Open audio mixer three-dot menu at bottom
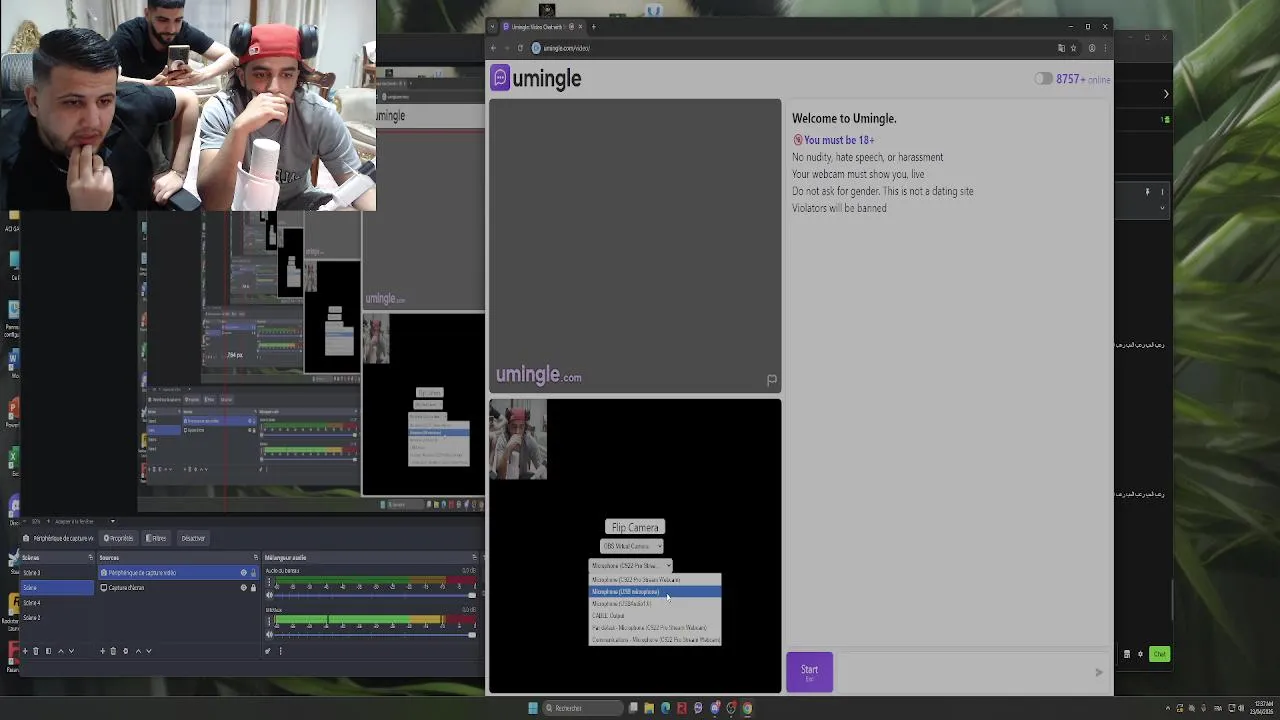This screenshot has height=720, width=1280. coord(280,651)
